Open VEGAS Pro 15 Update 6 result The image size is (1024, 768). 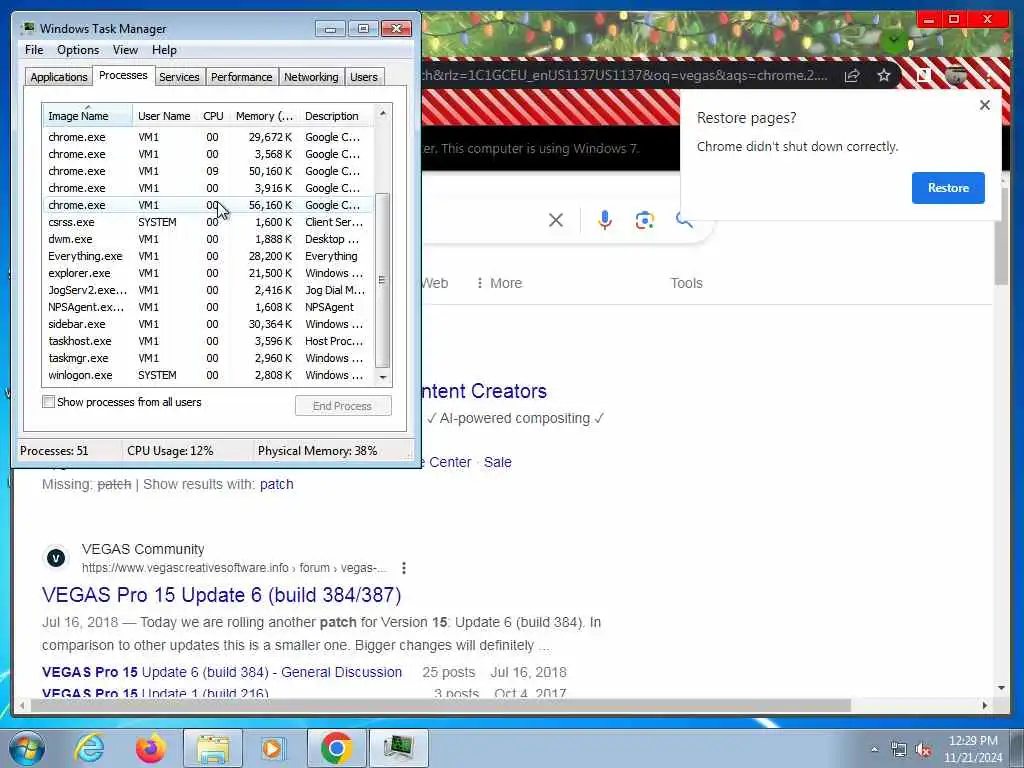221,595
